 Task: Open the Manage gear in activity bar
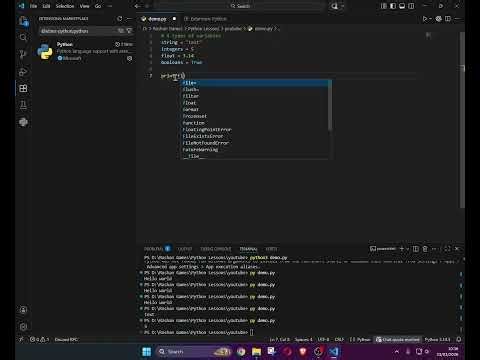click(x=23, y=327)
